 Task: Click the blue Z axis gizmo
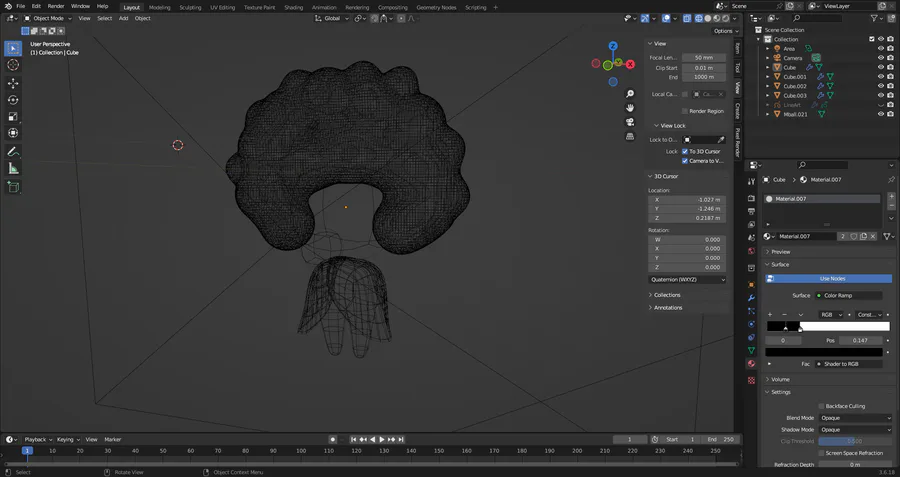coord(613,46)
